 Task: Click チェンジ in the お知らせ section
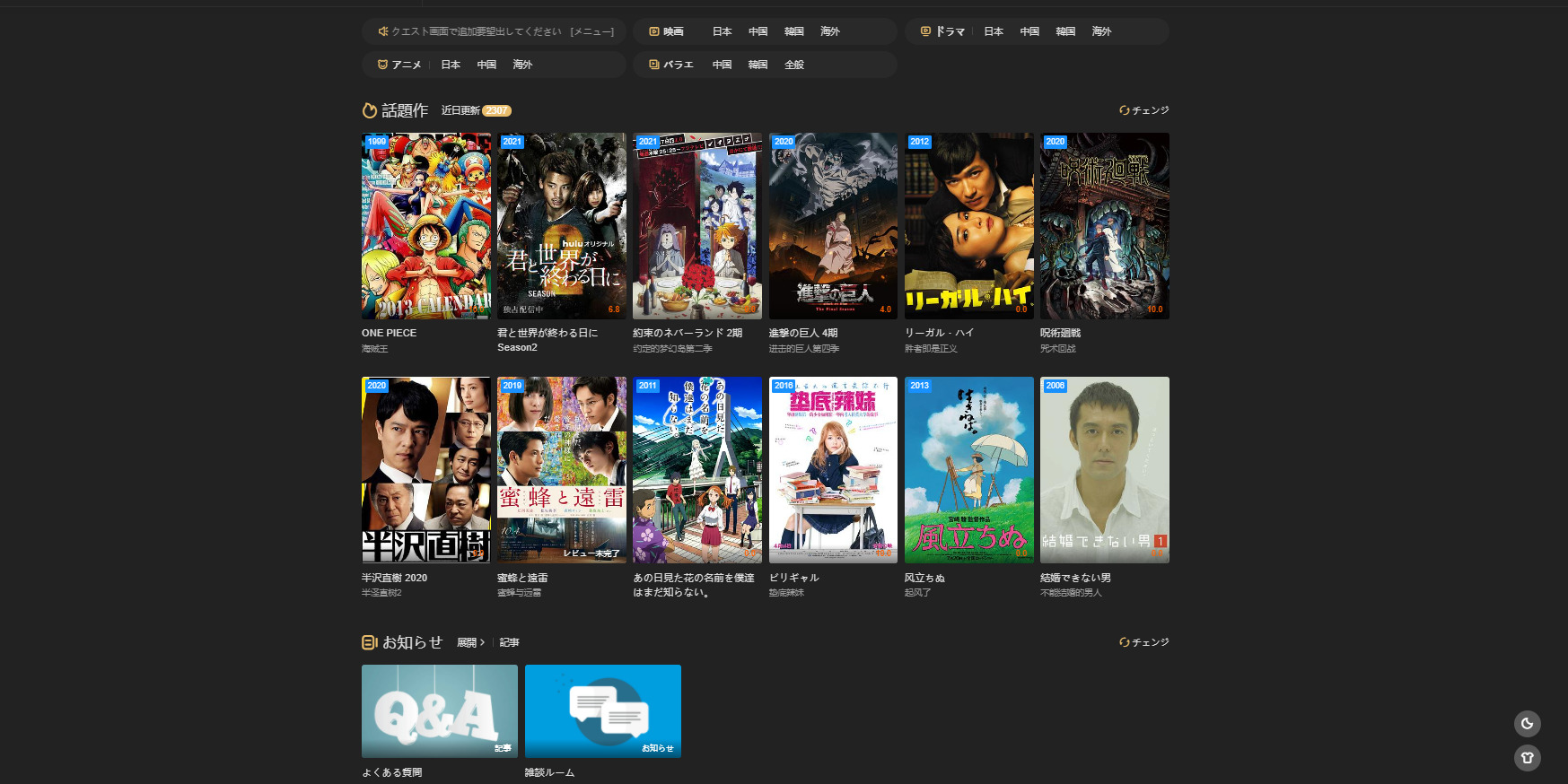[x=1151, y=642]
